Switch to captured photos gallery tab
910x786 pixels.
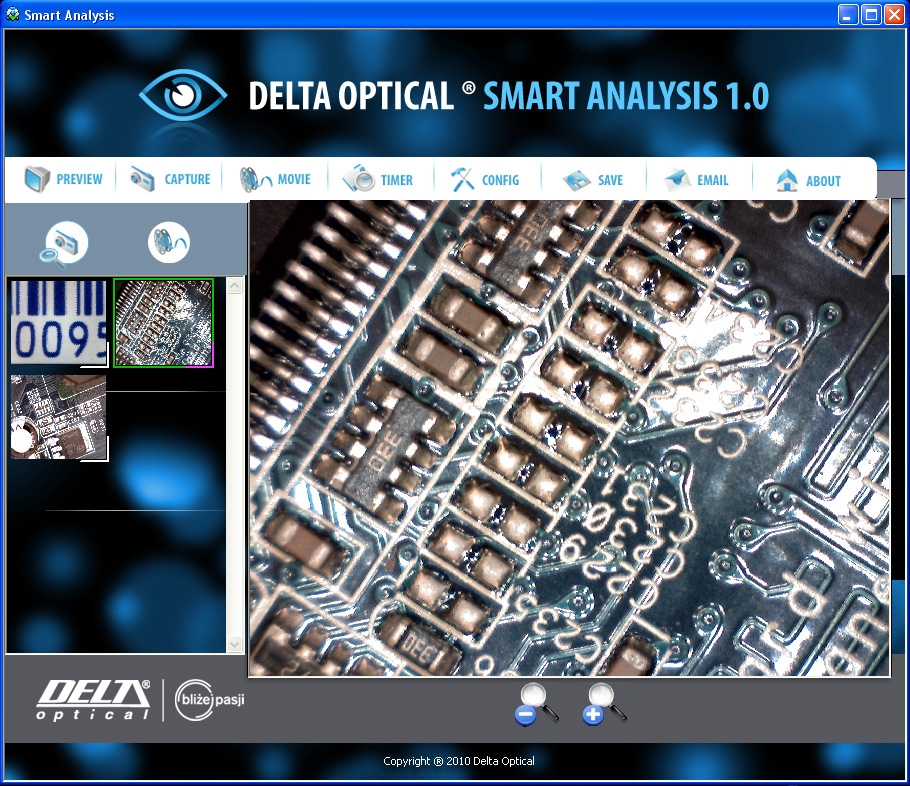tap(66, 243)
